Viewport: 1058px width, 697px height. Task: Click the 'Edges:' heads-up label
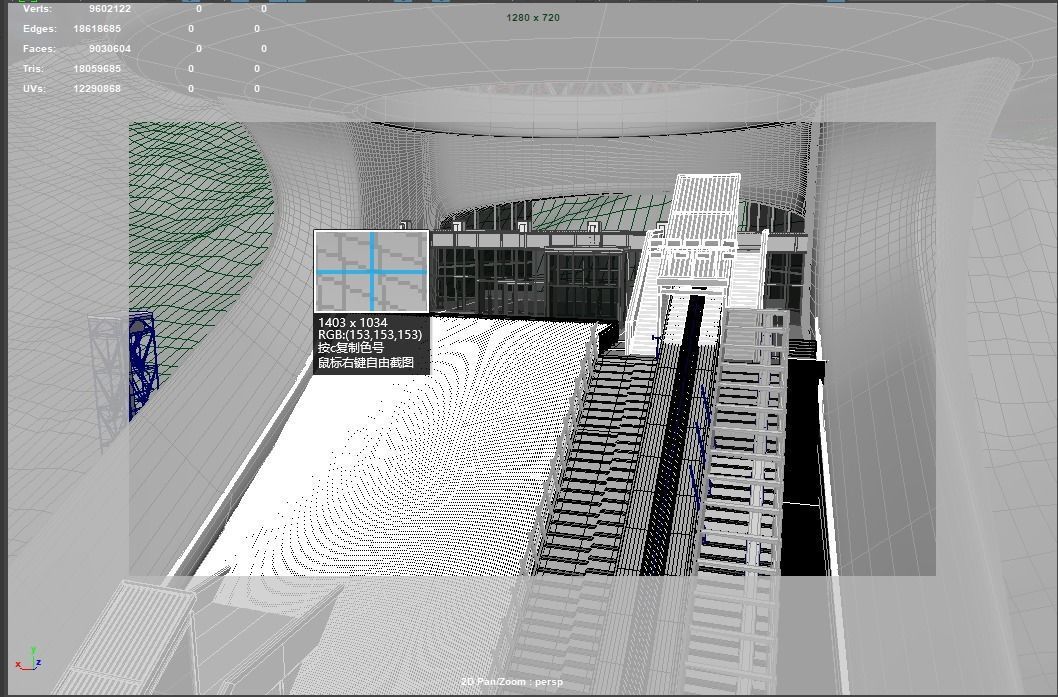38,29
